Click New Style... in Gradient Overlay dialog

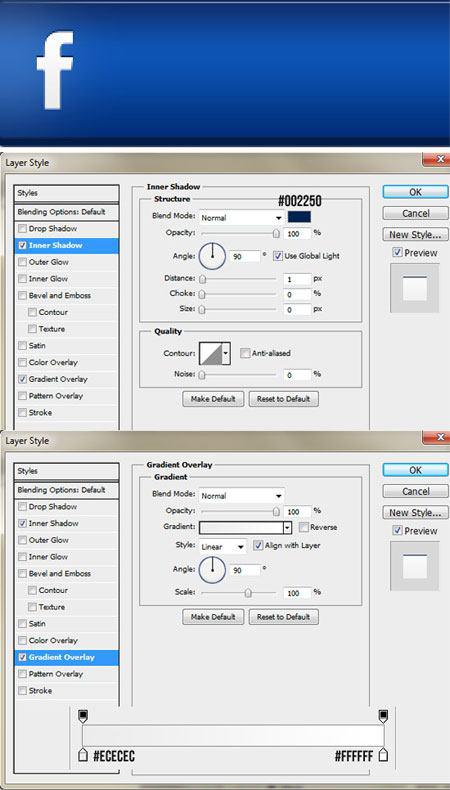[415, 512]
